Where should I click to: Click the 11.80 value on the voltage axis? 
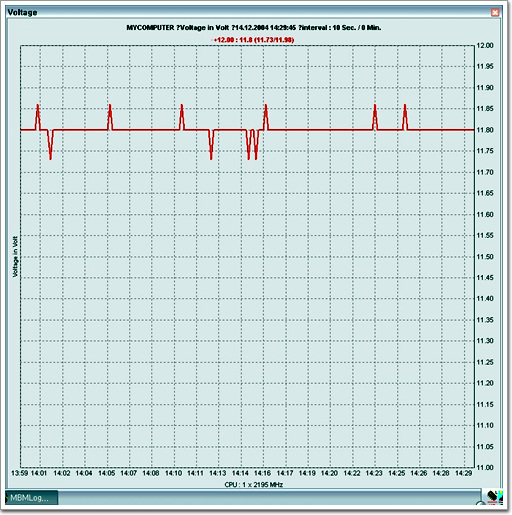tap(485, 130)
